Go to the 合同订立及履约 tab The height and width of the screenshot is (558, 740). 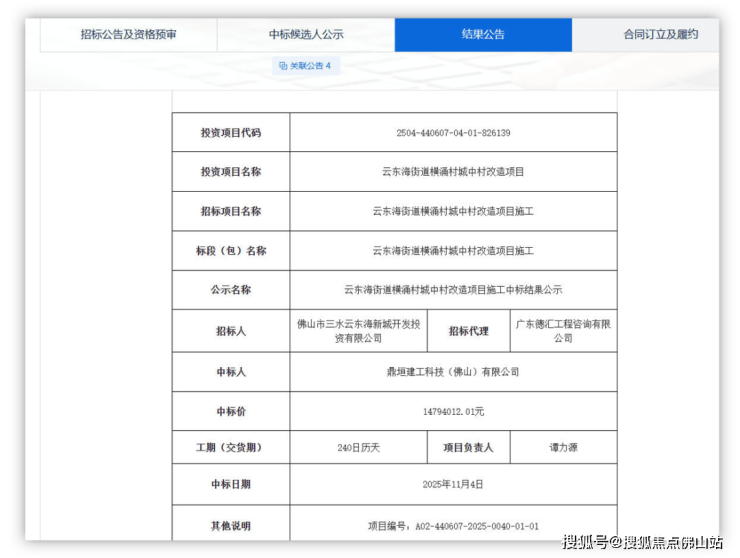coord(660,34)
